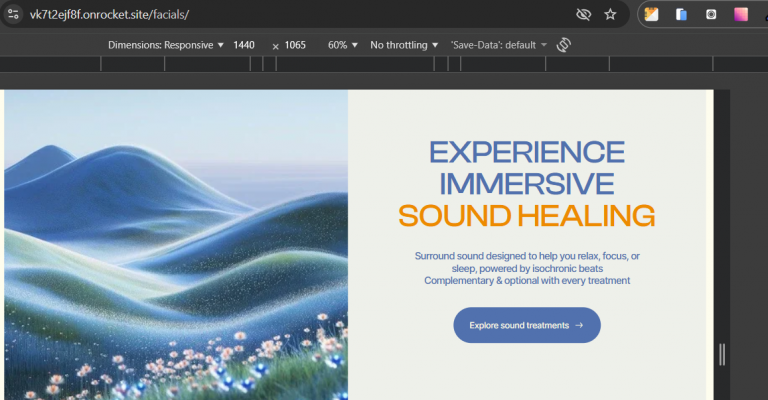The height and width of the screenshot is (400, 768).
Task: Open the pink gradient extension icon
Action: pos(741,14)
